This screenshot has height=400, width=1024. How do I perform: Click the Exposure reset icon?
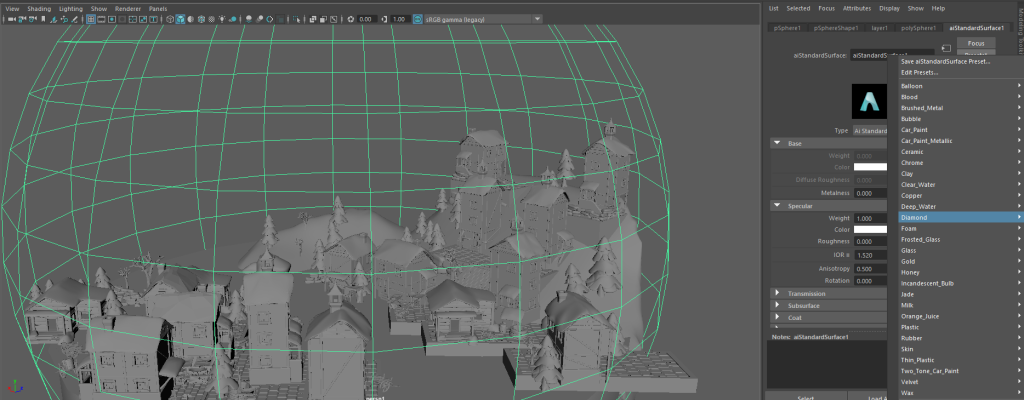click(351, 19)
